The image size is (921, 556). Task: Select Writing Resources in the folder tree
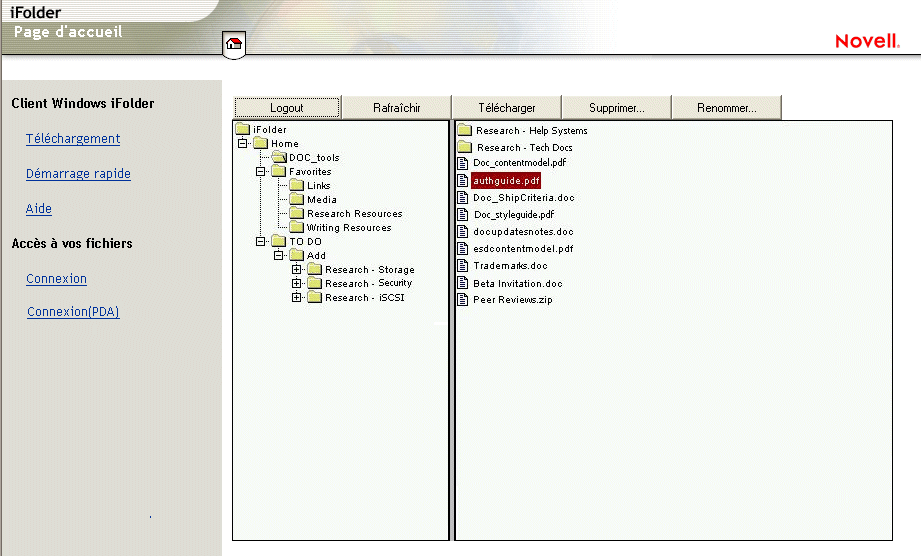pos(348,228)
